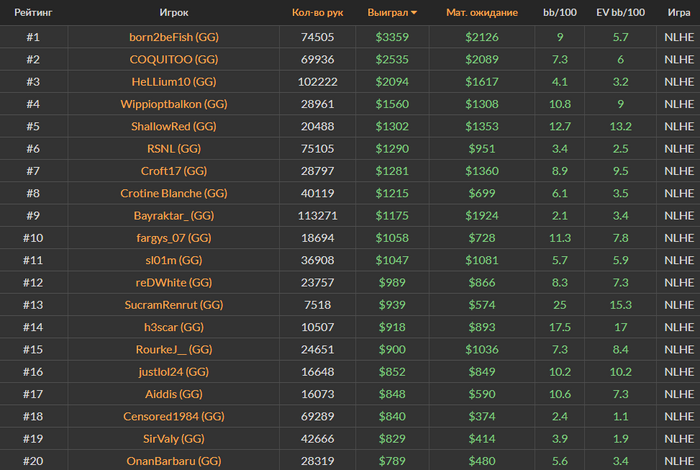
Task: Open COQUITOO (GG) player link
Action: 174,59
